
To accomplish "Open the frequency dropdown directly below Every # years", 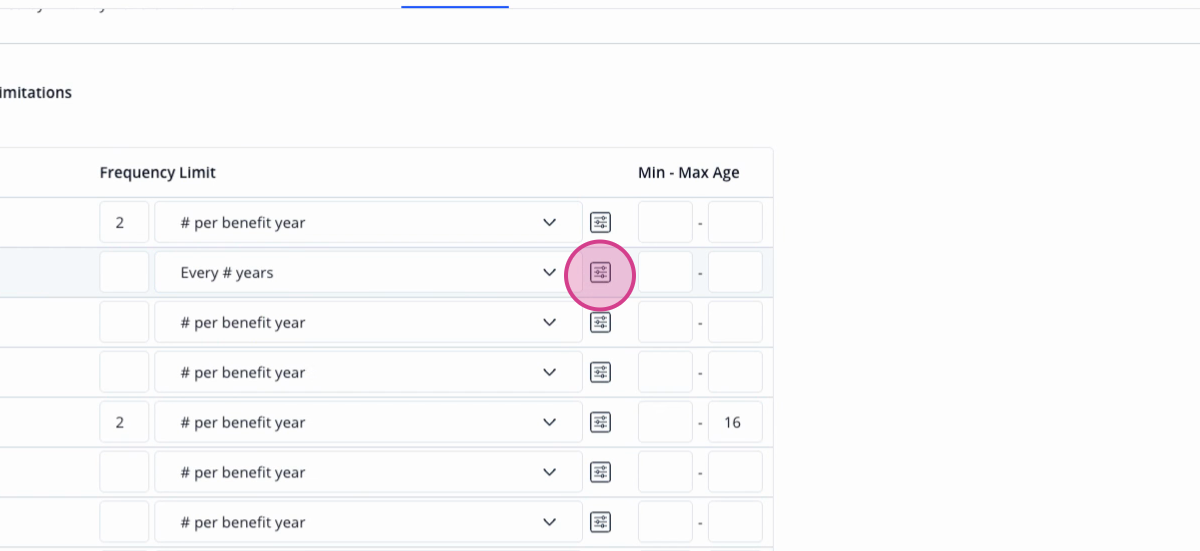I will (368, 322).
